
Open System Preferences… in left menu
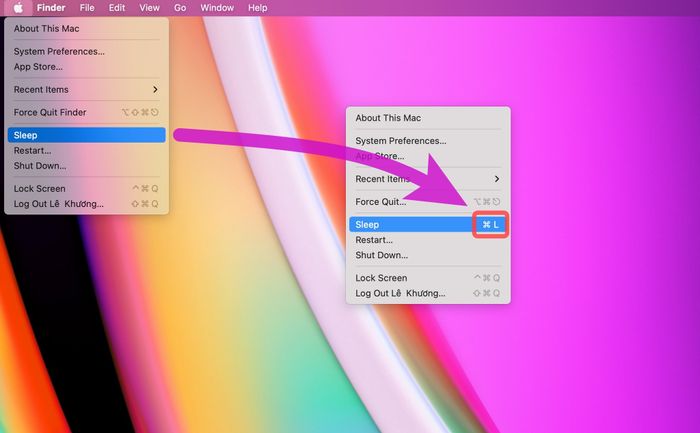87,51
